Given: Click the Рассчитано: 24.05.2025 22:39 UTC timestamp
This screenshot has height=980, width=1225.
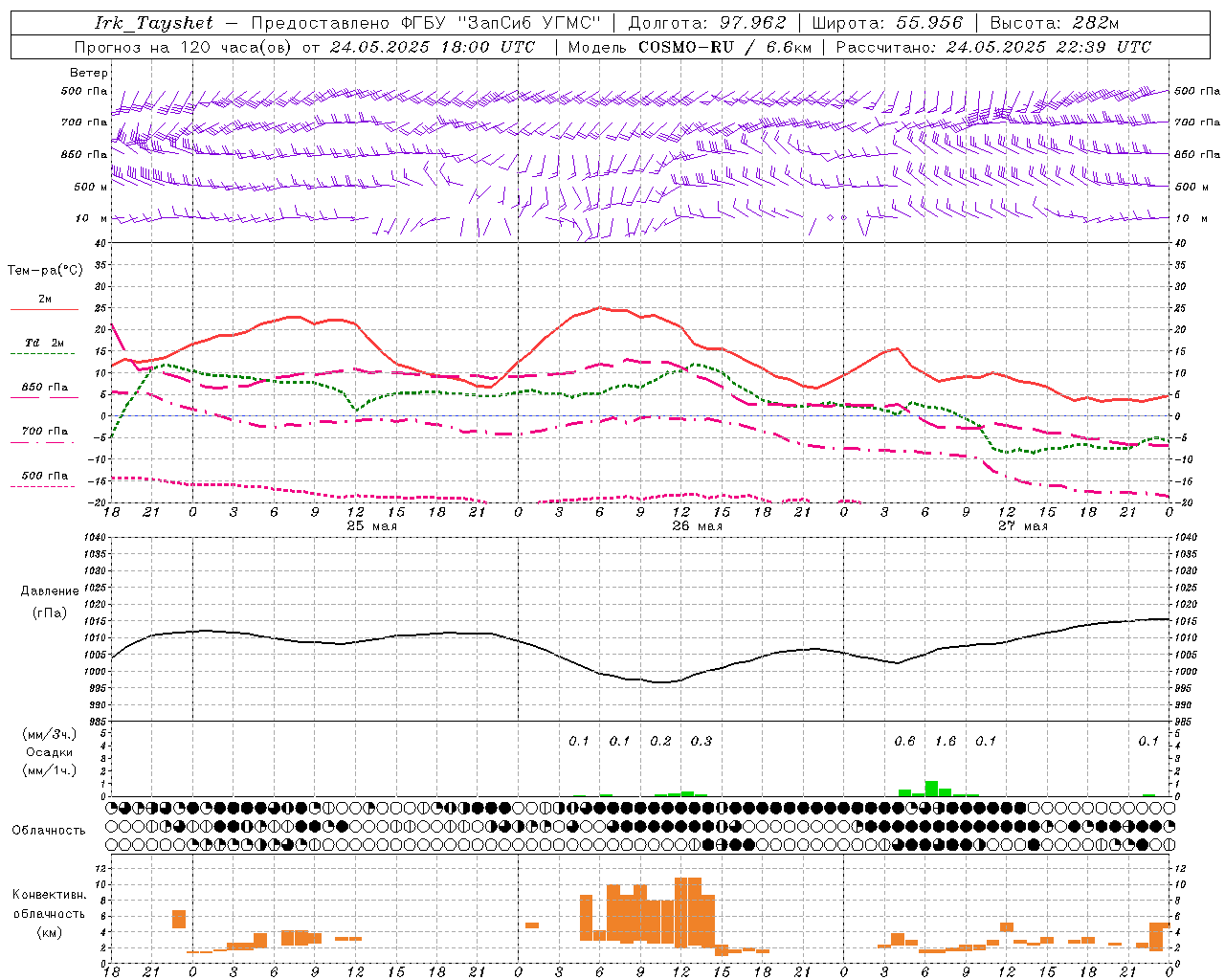Looking at the screenshot, I should pyautogui.click(x=993, y=47).
